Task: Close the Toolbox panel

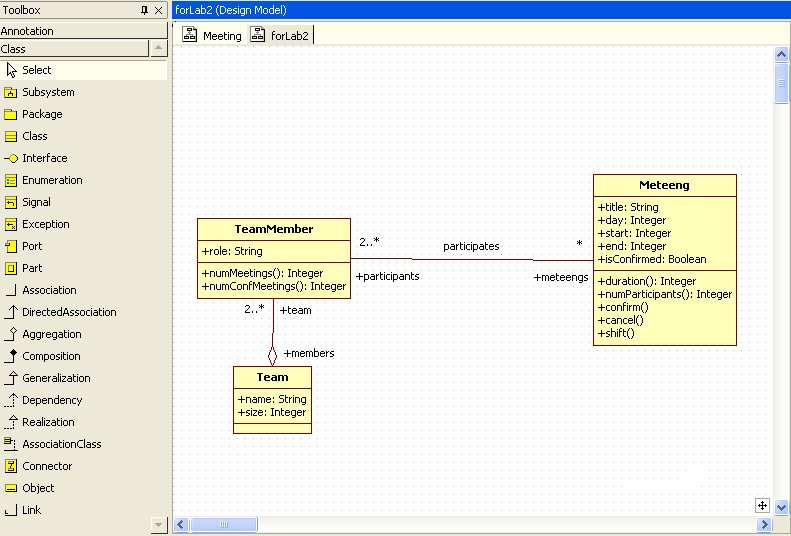Action: (158, 10)
